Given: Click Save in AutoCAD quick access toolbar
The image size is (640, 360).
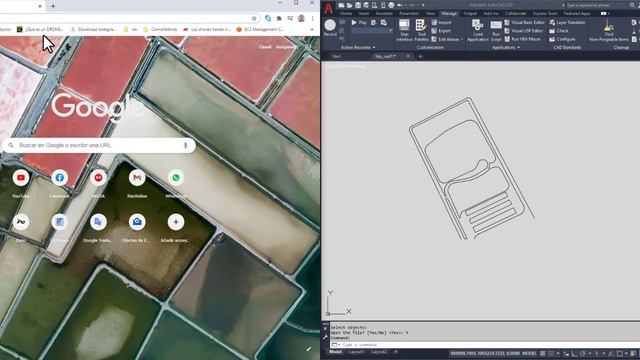Looking at the screenshot, I should pyautogui.click(x=358, y=5).
